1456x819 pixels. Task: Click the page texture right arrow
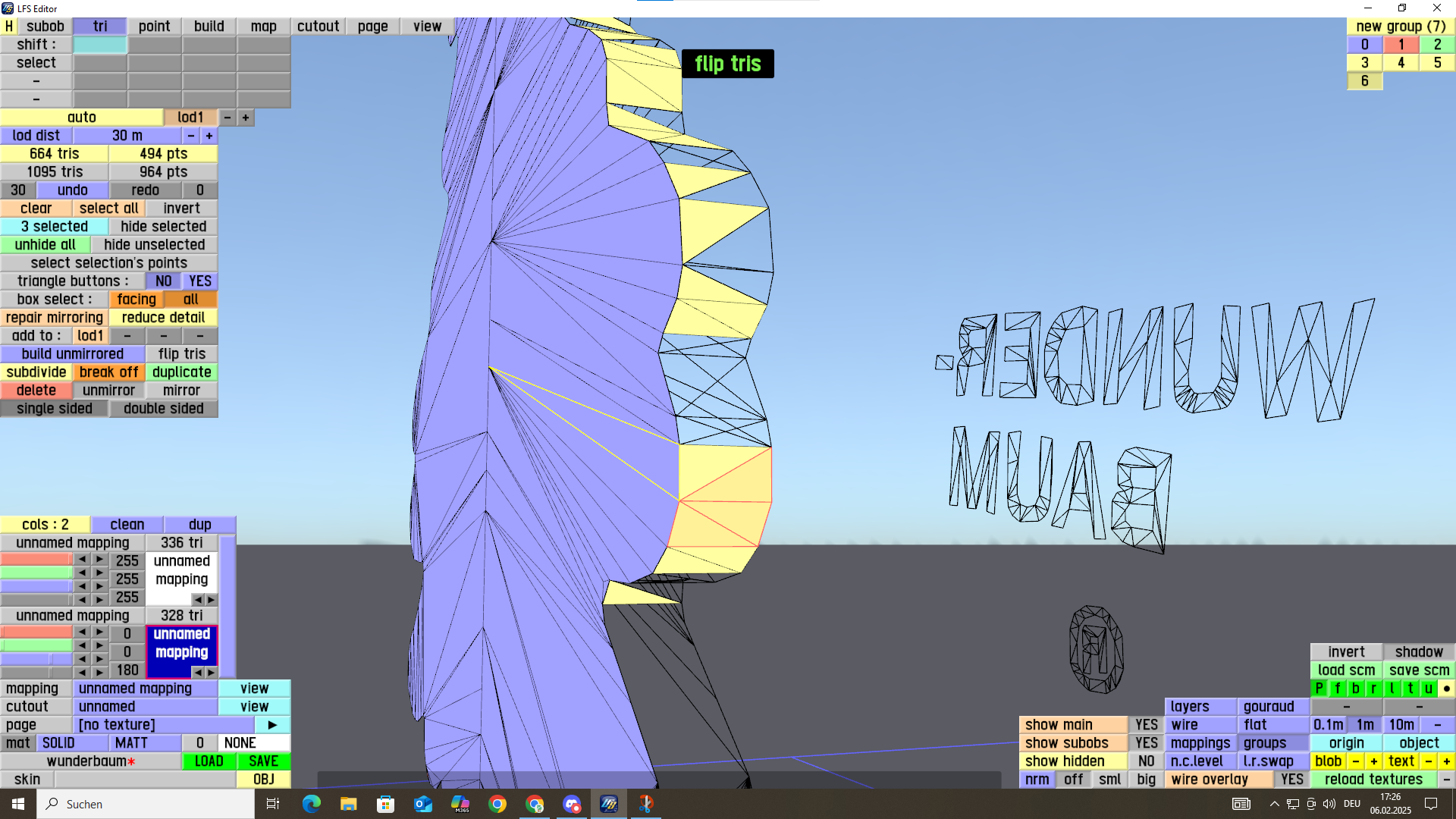pos(272,725)
